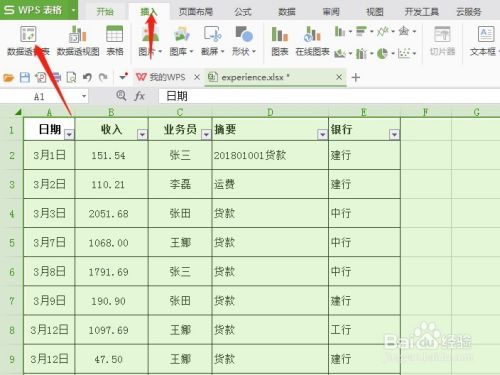This screenshot has width=500, height=375.
Task: Select column D header
Action: pyautogui.click(x=270, y=112)
